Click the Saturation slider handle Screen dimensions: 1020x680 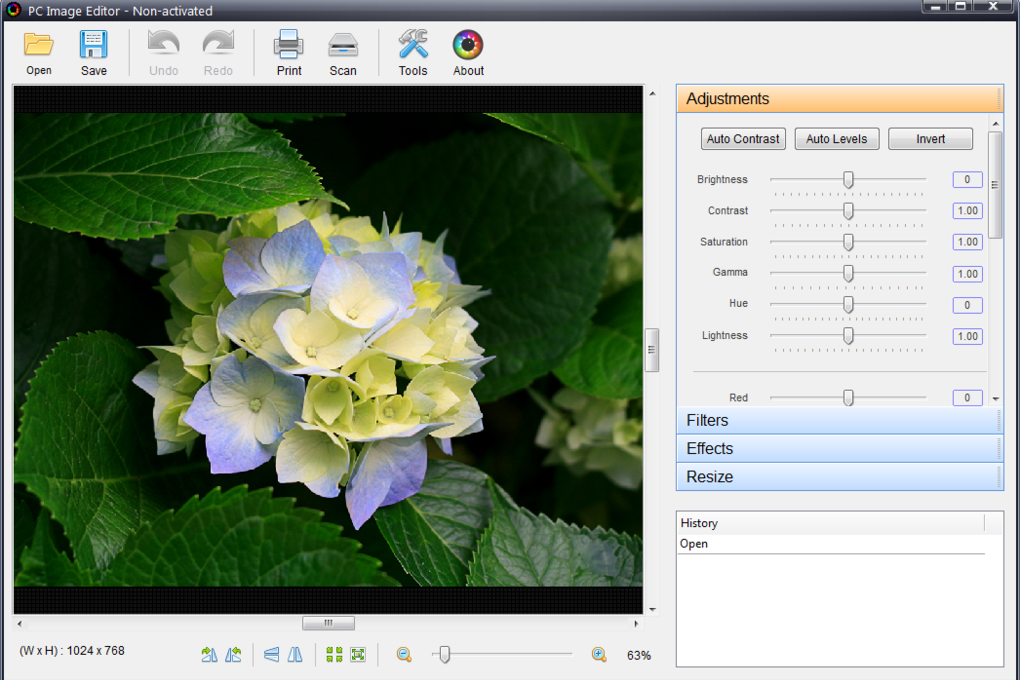click(848, 242)
